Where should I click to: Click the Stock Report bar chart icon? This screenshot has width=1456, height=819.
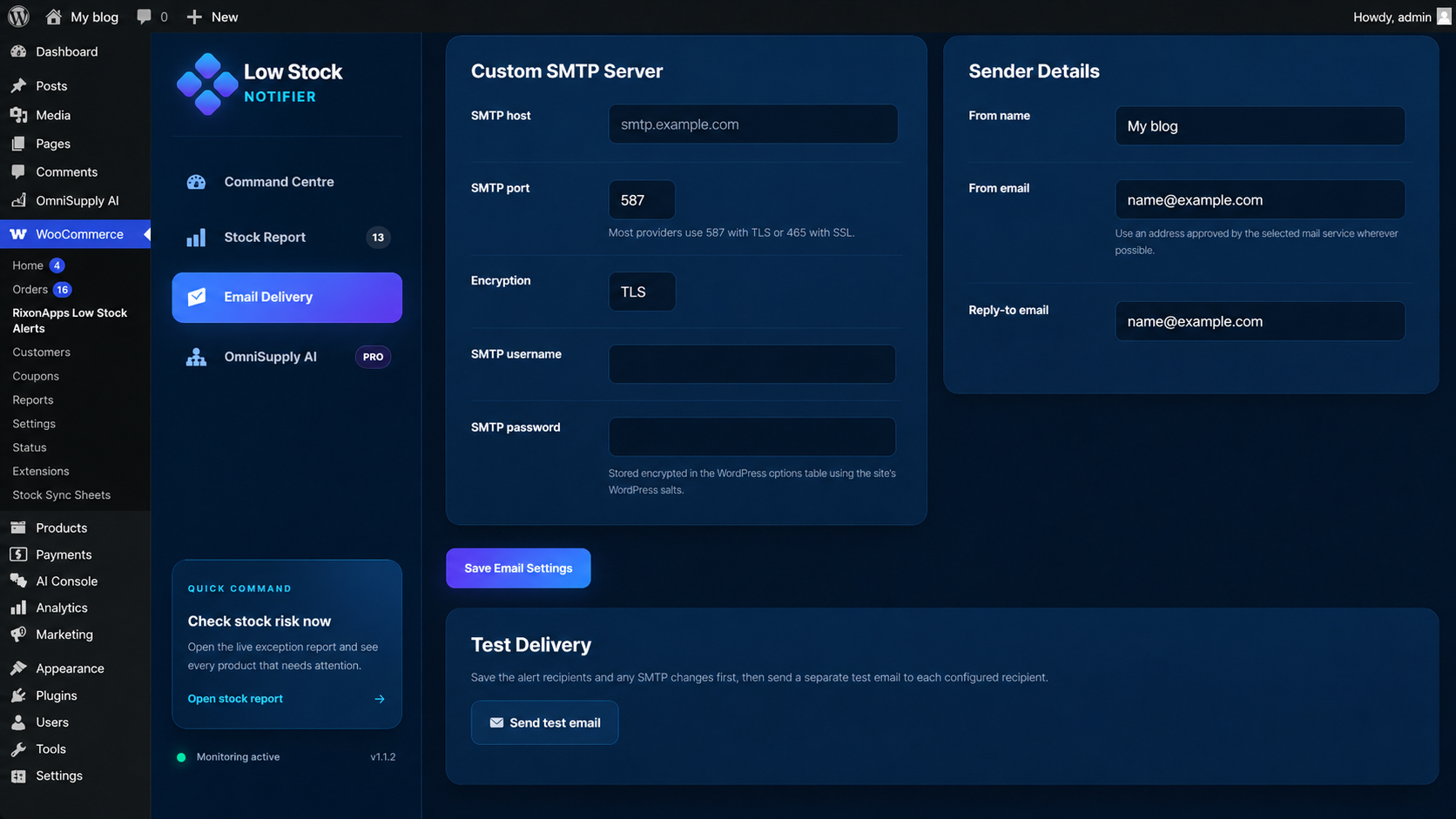(196, 237)
